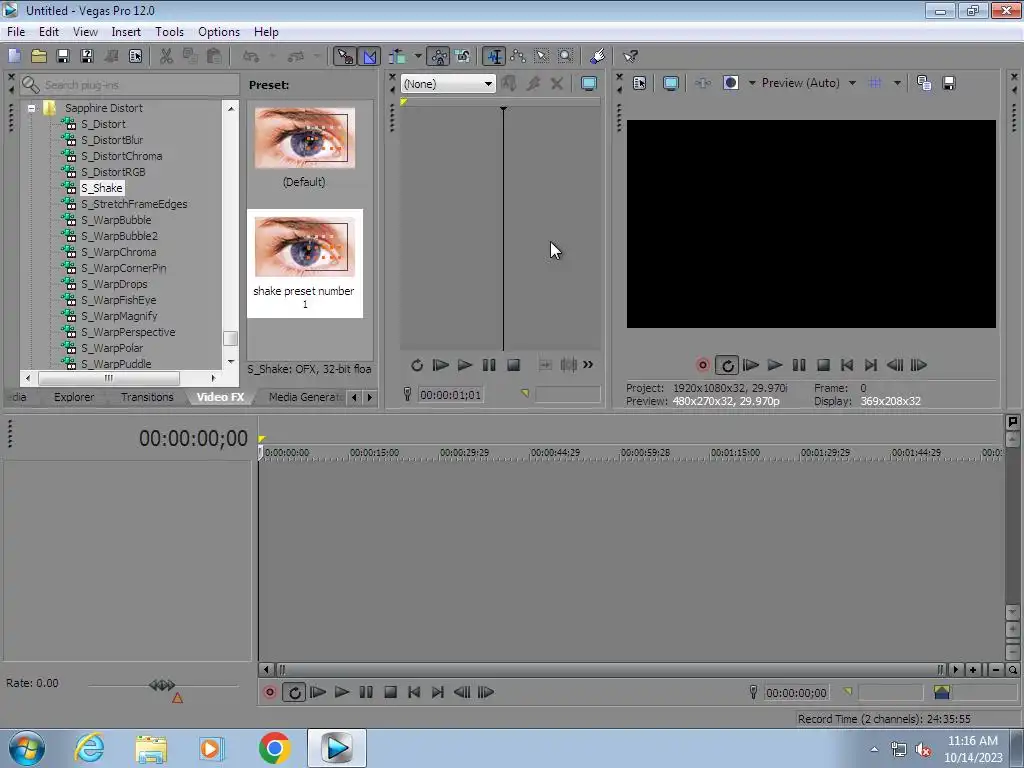
Task: Select S_DistortBlur in the plug-in list
Action: (112, 140)
